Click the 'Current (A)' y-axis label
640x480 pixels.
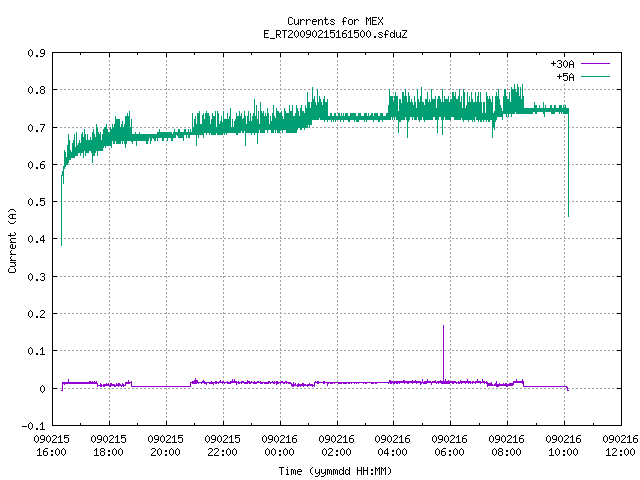click(x=12, y=240)
